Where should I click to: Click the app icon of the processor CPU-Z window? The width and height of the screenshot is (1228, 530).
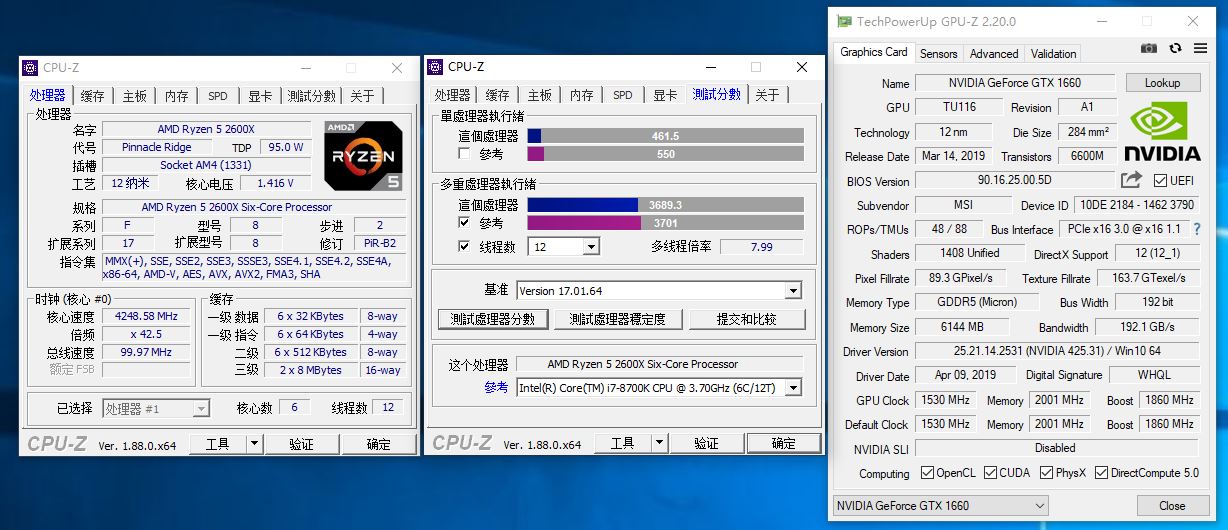tap(31, 68)
